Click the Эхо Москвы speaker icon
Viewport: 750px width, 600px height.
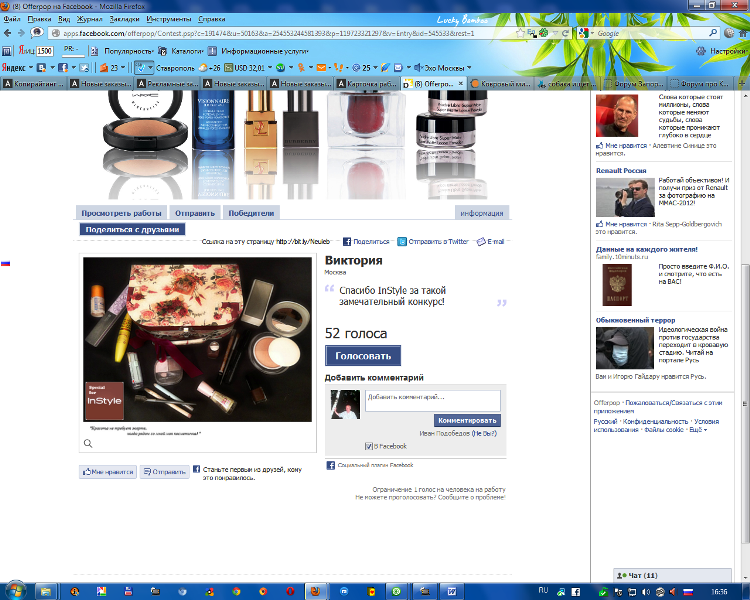(419, 67)
